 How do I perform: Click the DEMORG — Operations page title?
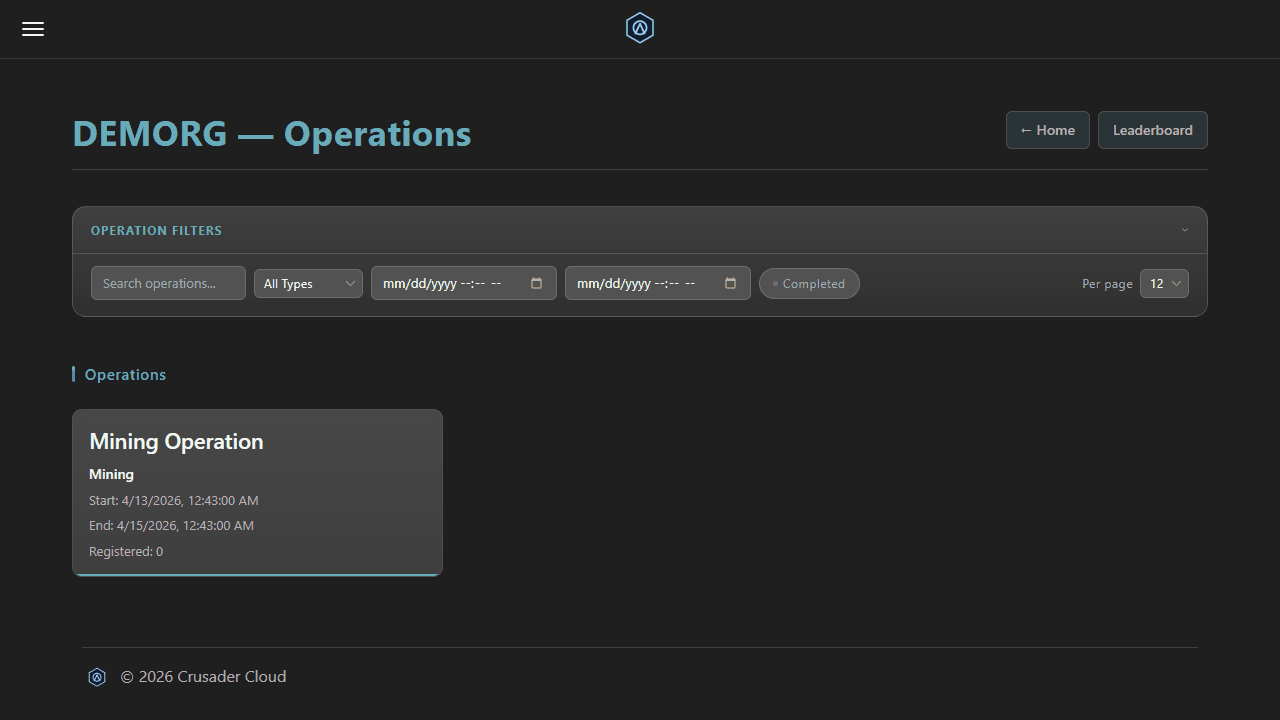271,133
